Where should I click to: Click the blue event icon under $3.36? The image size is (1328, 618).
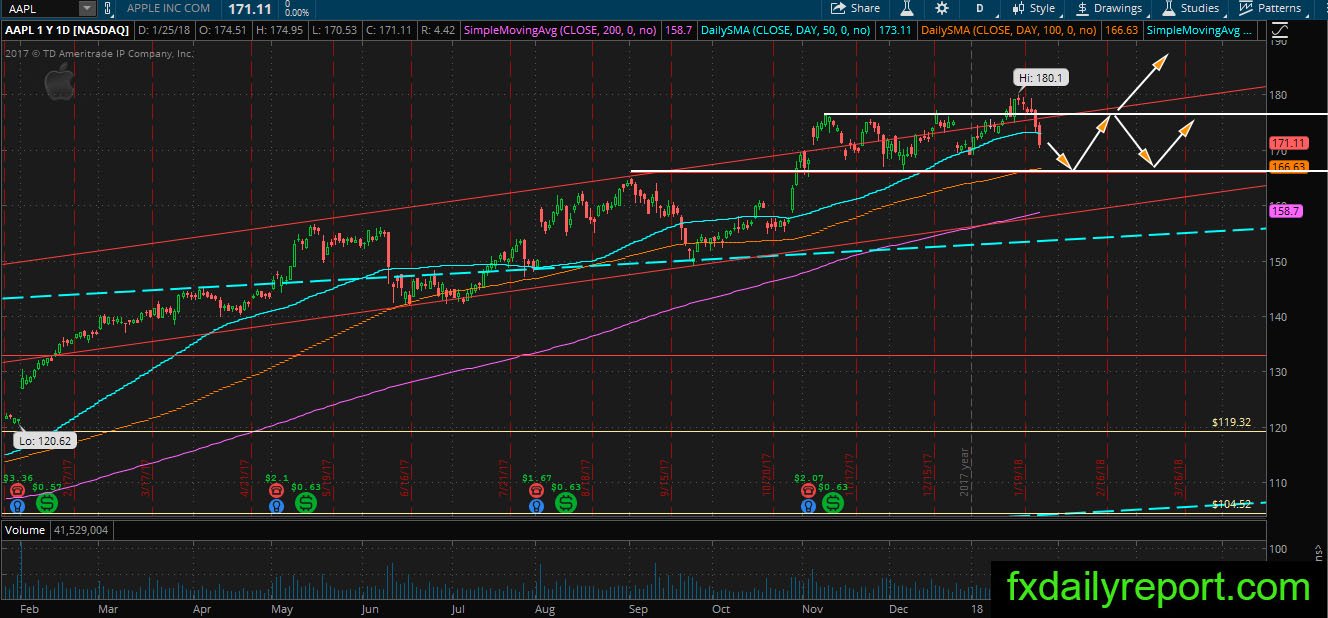[17, 506]
